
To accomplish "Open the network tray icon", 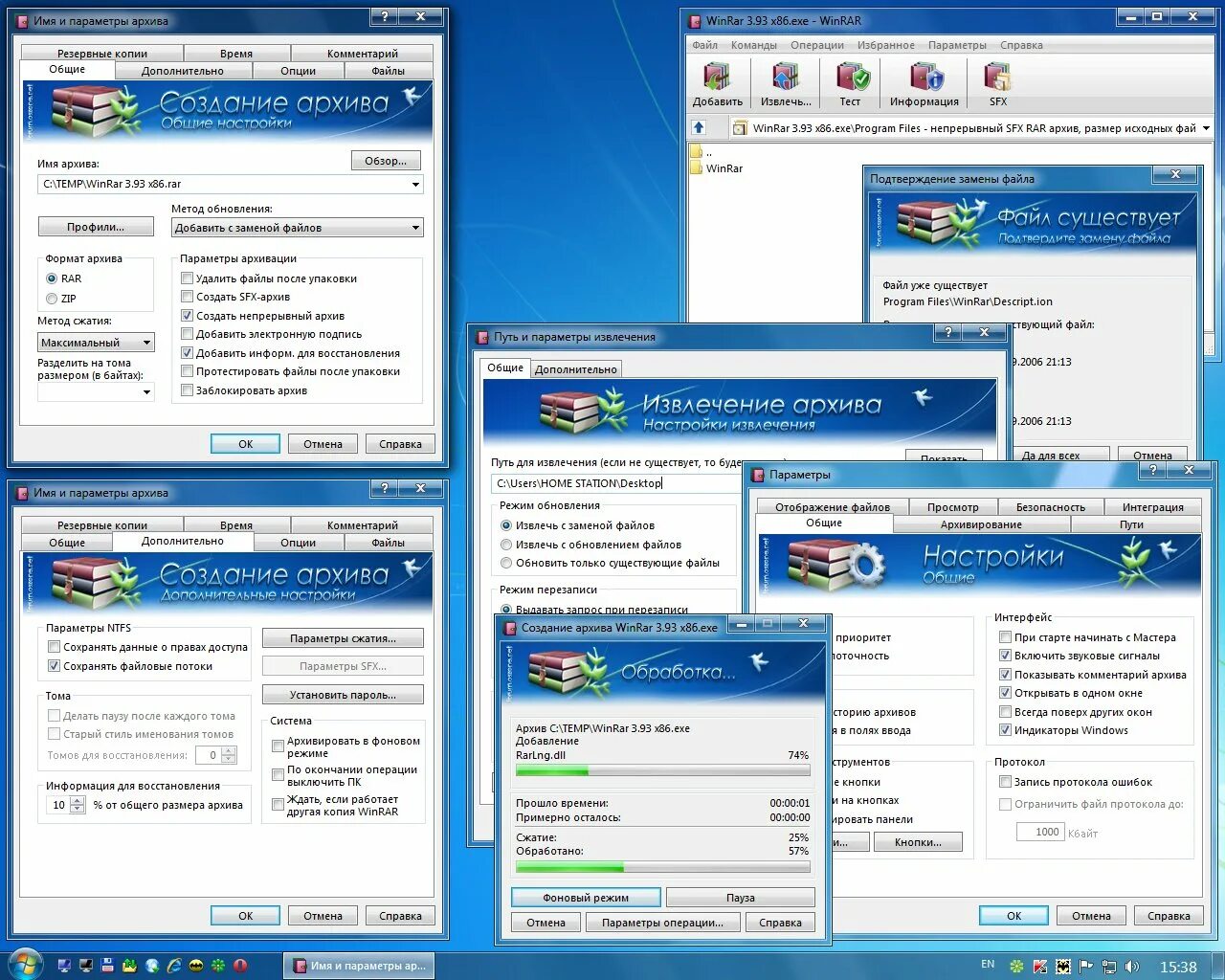I will pos(1109,967).
